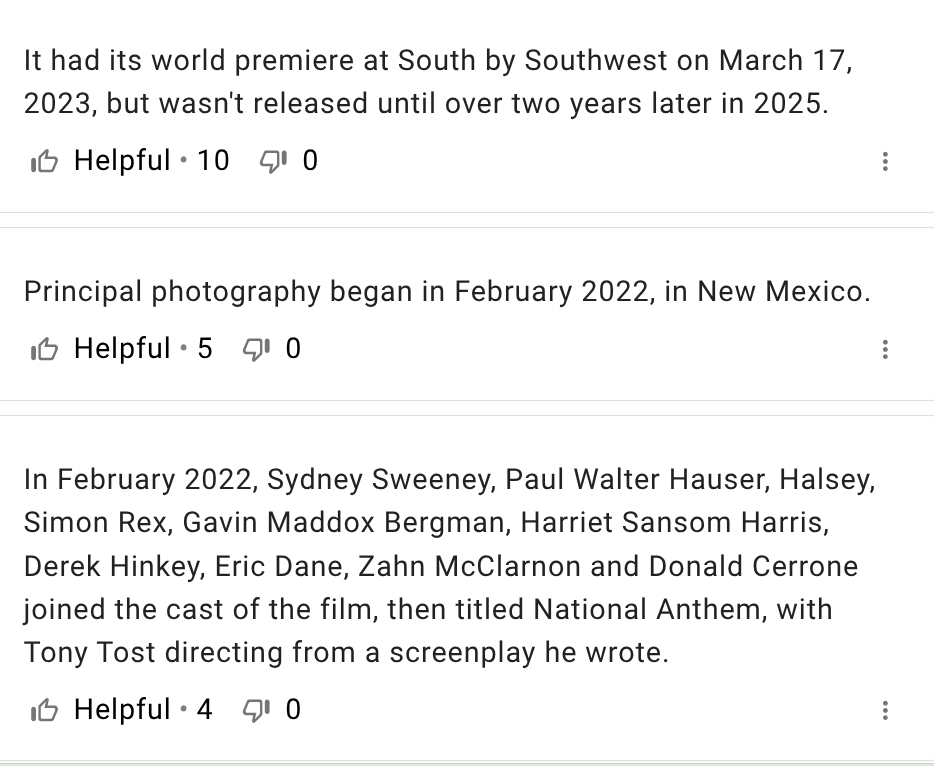Click thumbs-down icon on South by Southwest trivia

(273, 161)
